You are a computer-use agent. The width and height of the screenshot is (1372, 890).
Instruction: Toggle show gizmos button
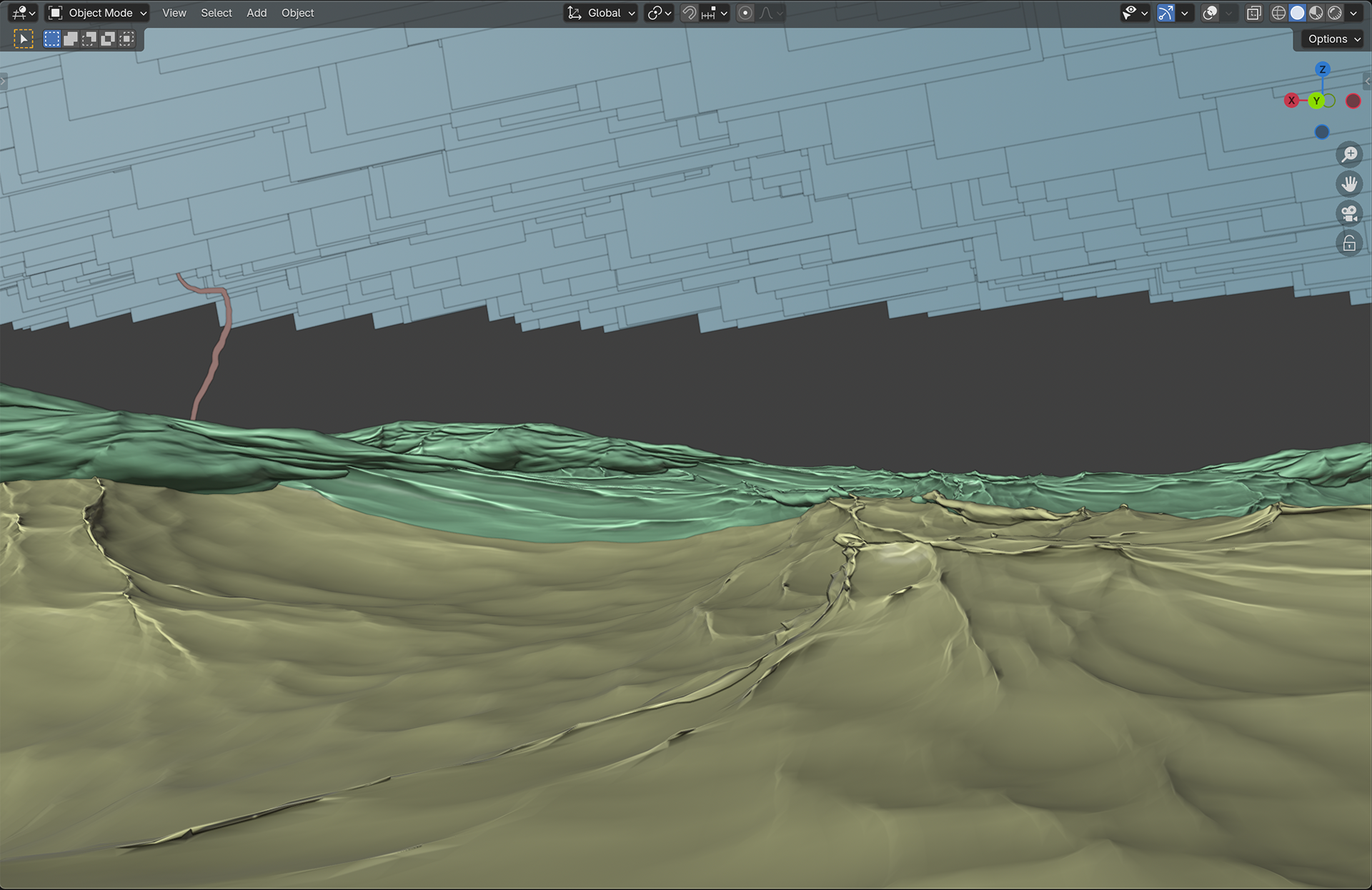click(x=1165, y=13)
